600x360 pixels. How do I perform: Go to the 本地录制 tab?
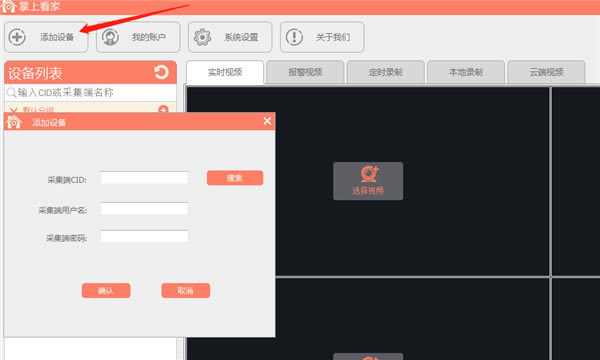466,72
